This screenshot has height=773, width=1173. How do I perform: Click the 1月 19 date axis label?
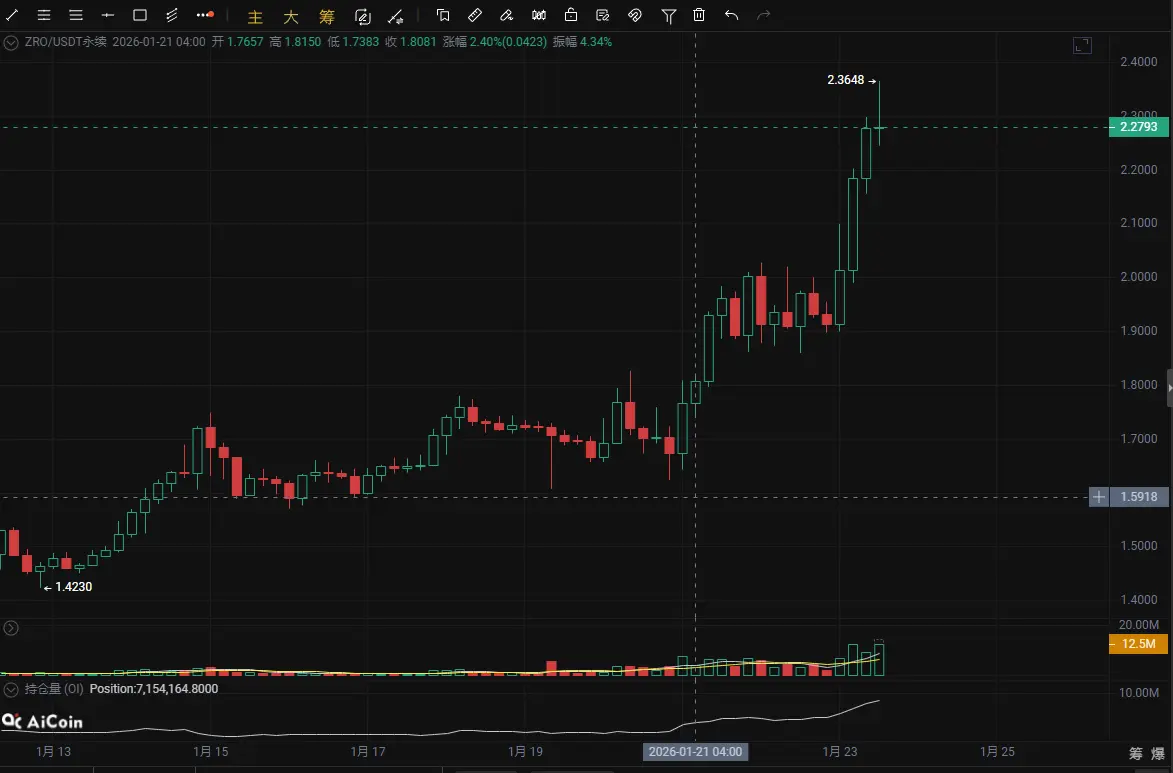pyautogui.click(x=525, y=751)
